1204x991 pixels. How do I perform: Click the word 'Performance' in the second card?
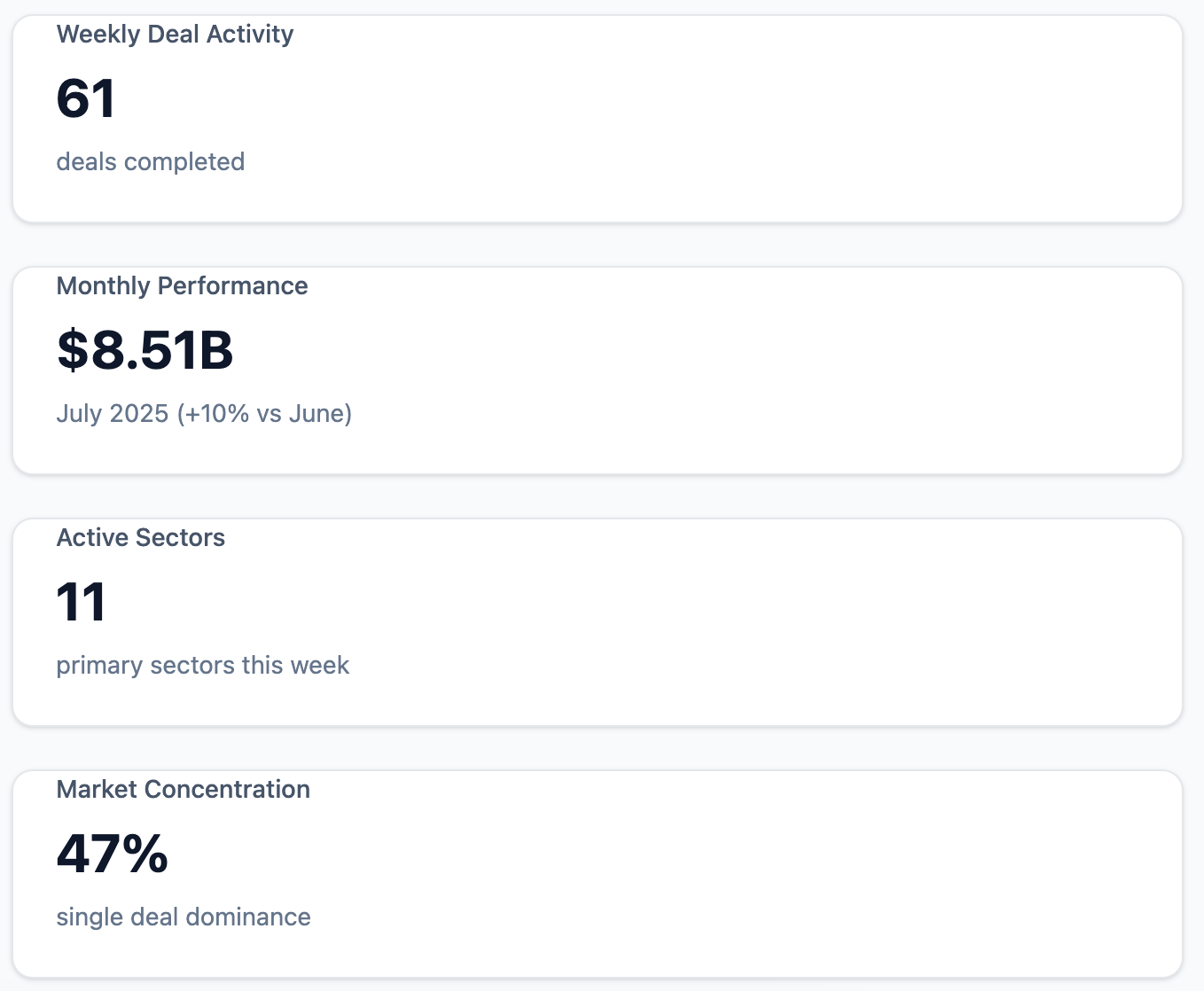tap(232, 286)
